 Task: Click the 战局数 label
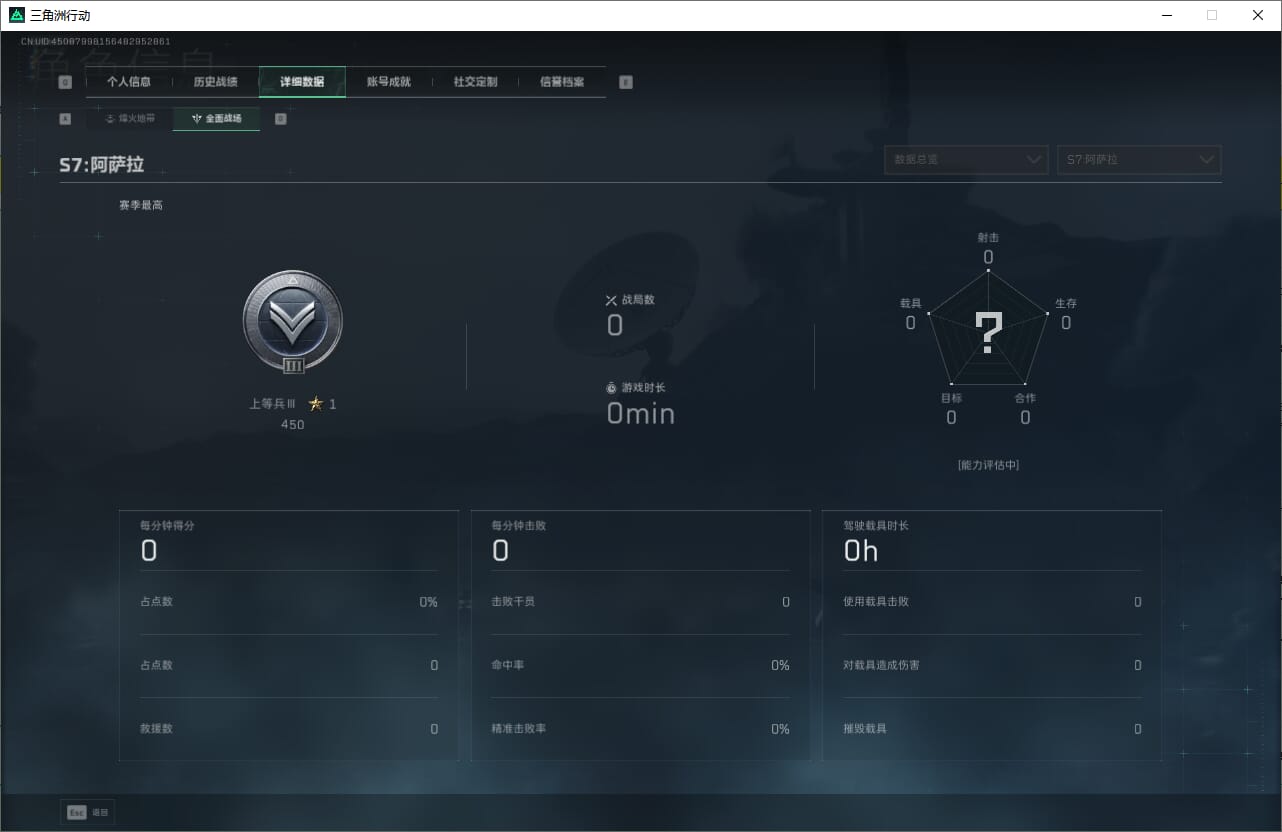tap(638, 300)
